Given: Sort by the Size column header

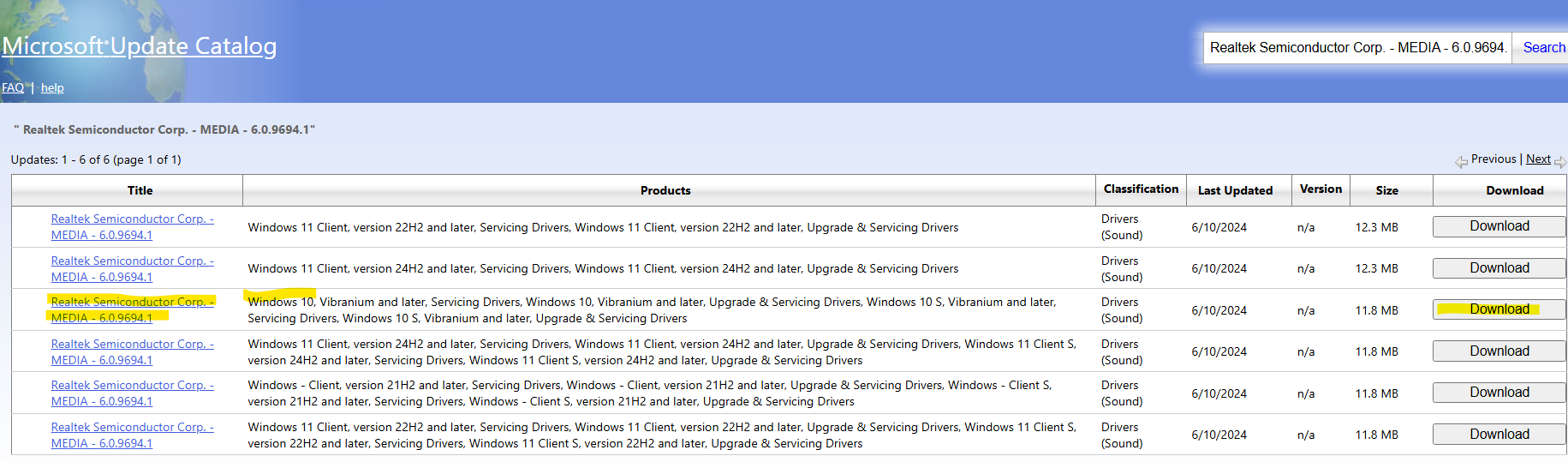Looking at the screenshot, I should (x=1387, y=190).
